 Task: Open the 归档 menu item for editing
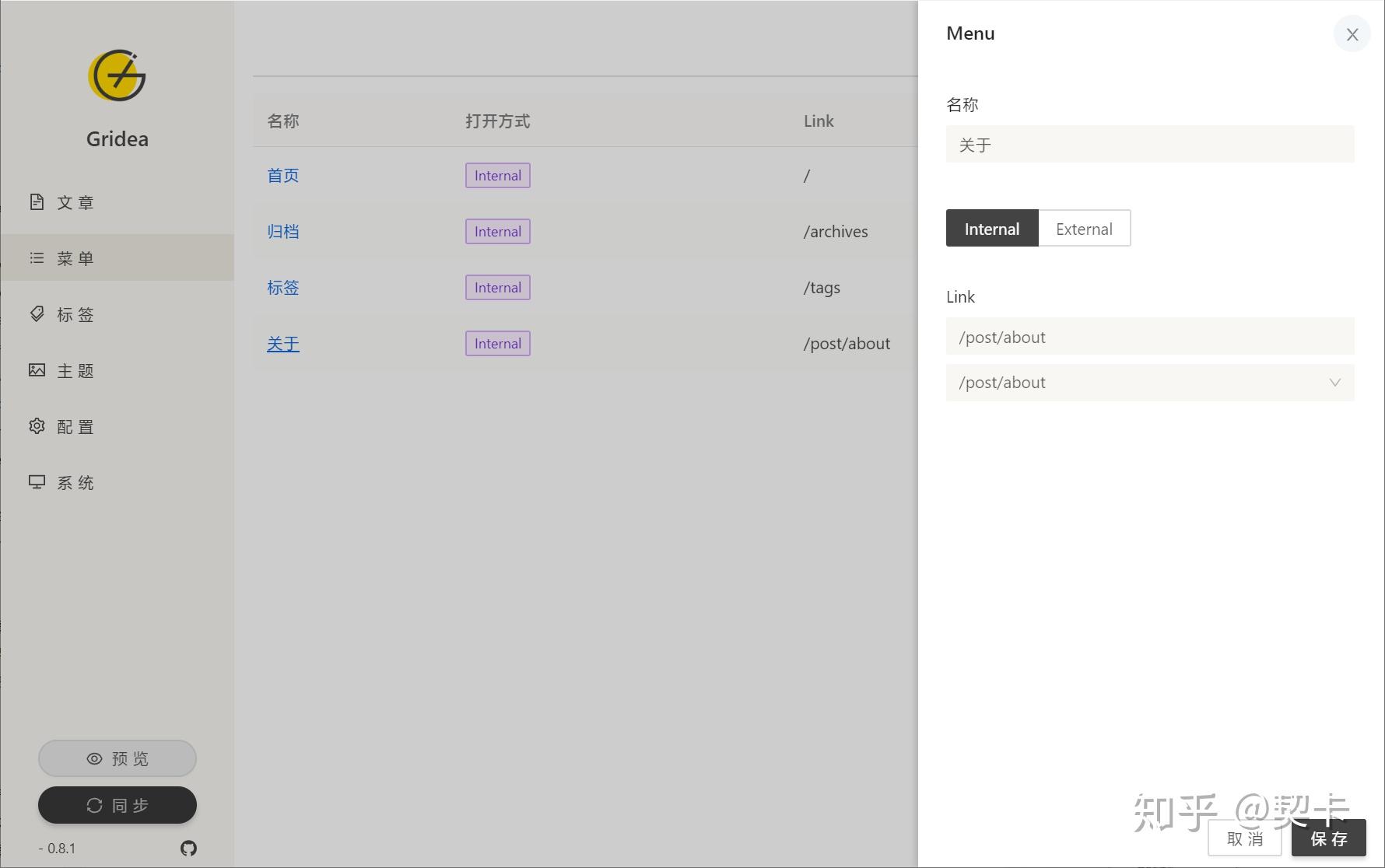pos(282,231)
